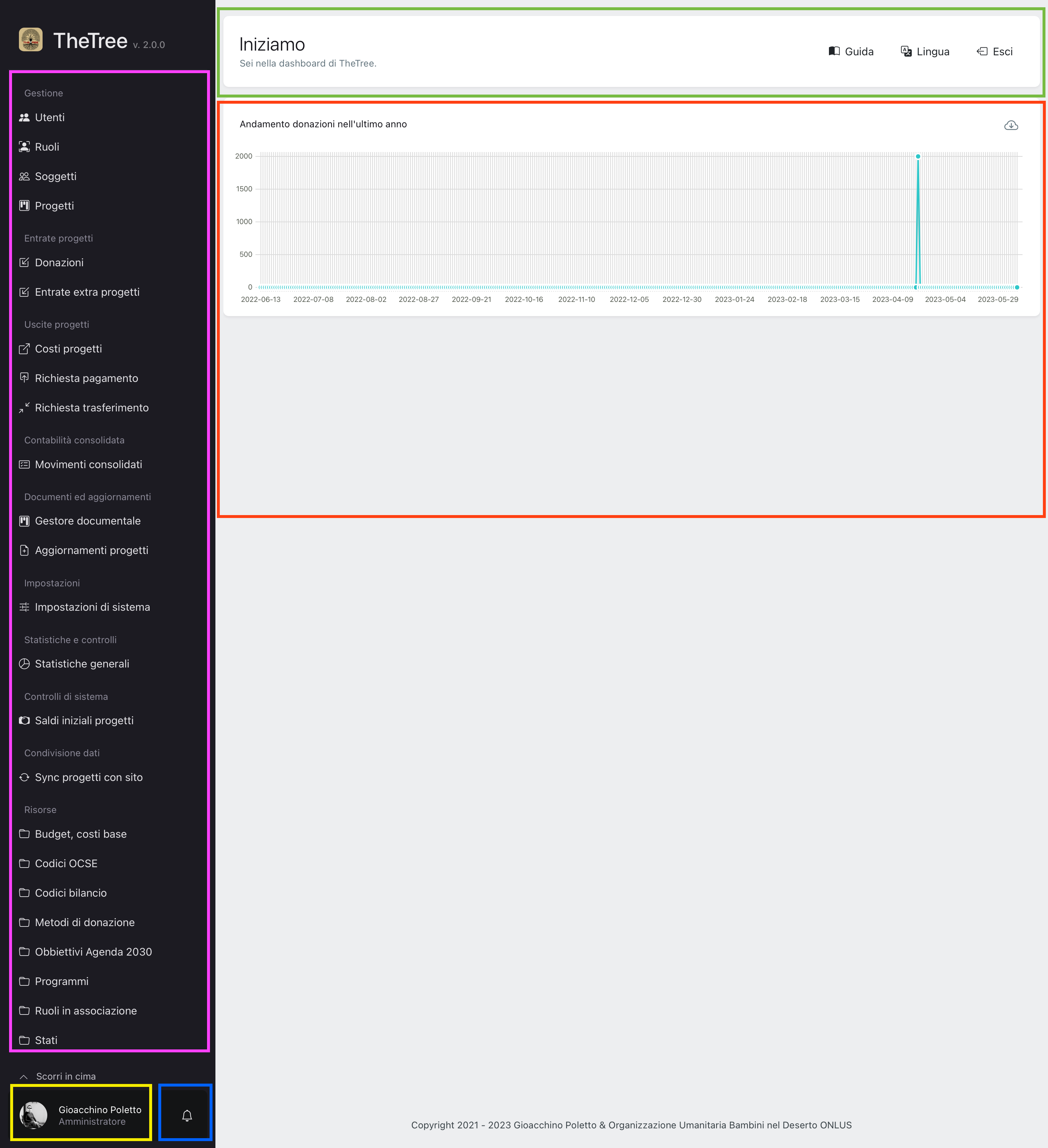Screen dimensions: 1048x1148
Task: Click the Saldi iniziali progetti cash icon
Action: (x=24, y=720)
